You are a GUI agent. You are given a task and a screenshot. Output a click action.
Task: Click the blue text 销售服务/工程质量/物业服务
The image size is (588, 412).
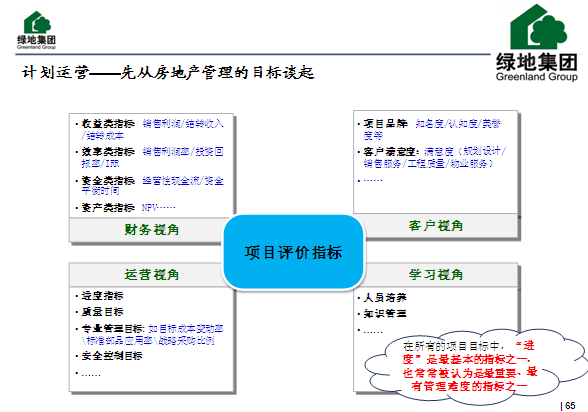click(428, 163)
